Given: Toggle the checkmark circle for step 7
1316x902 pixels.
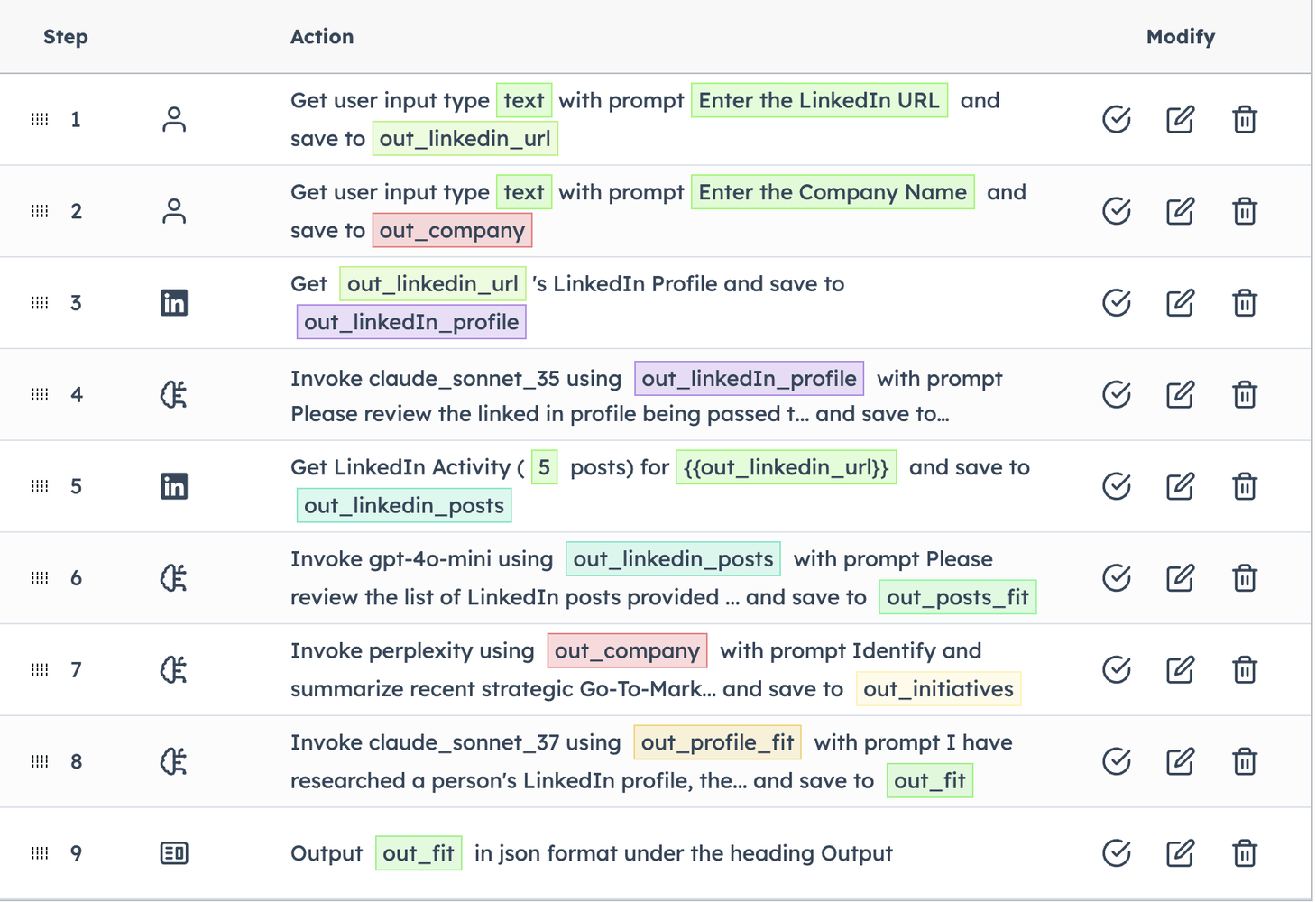Looking at the screenshot, I should point(1117,670).
